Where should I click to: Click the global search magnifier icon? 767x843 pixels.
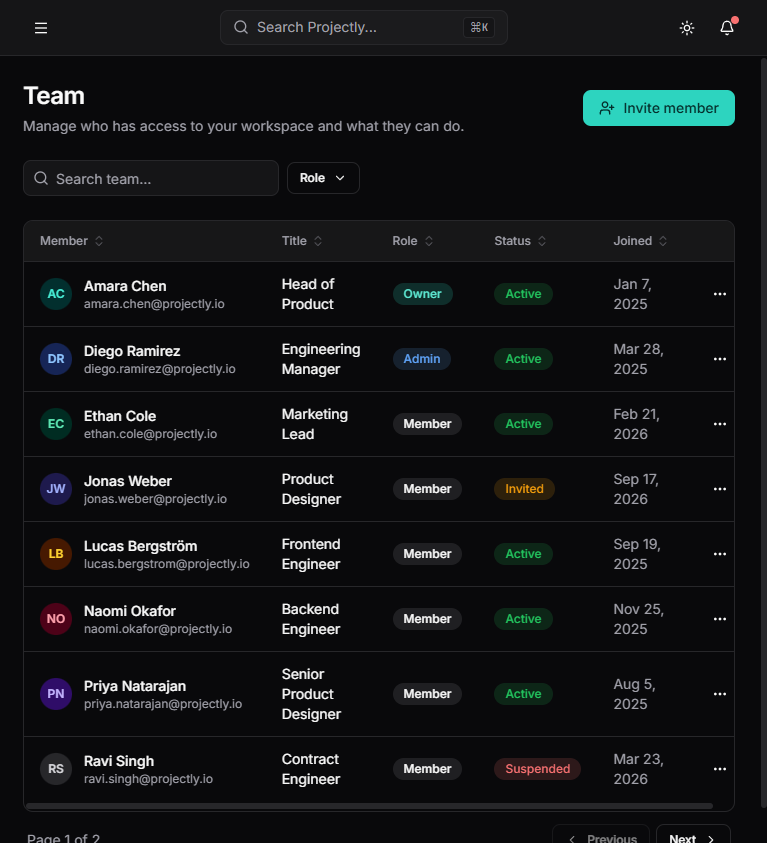click(x=241, y=27)
